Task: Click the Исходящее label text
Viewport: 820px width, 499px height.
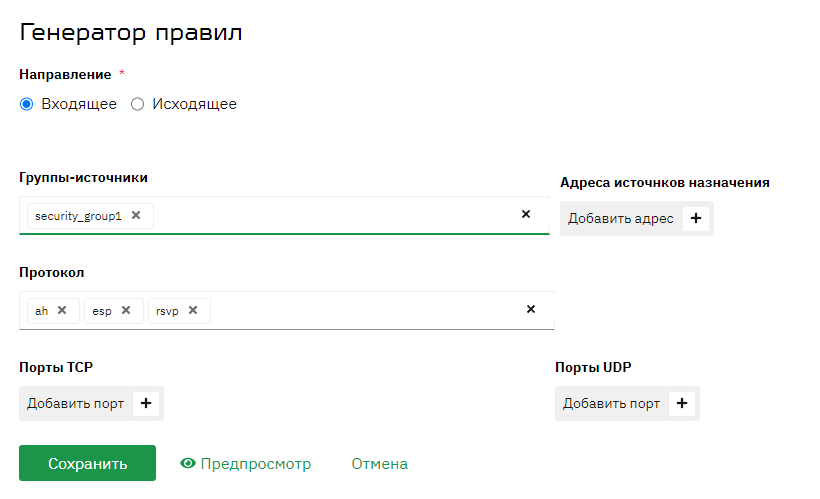Action: click(195, 104)
